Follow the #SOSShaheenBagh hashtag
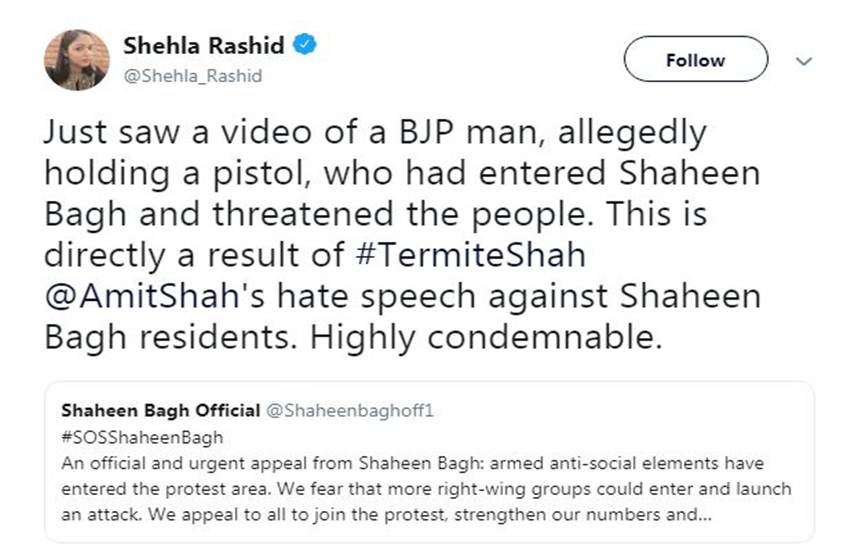850x550 pixels. coord(142,437)
